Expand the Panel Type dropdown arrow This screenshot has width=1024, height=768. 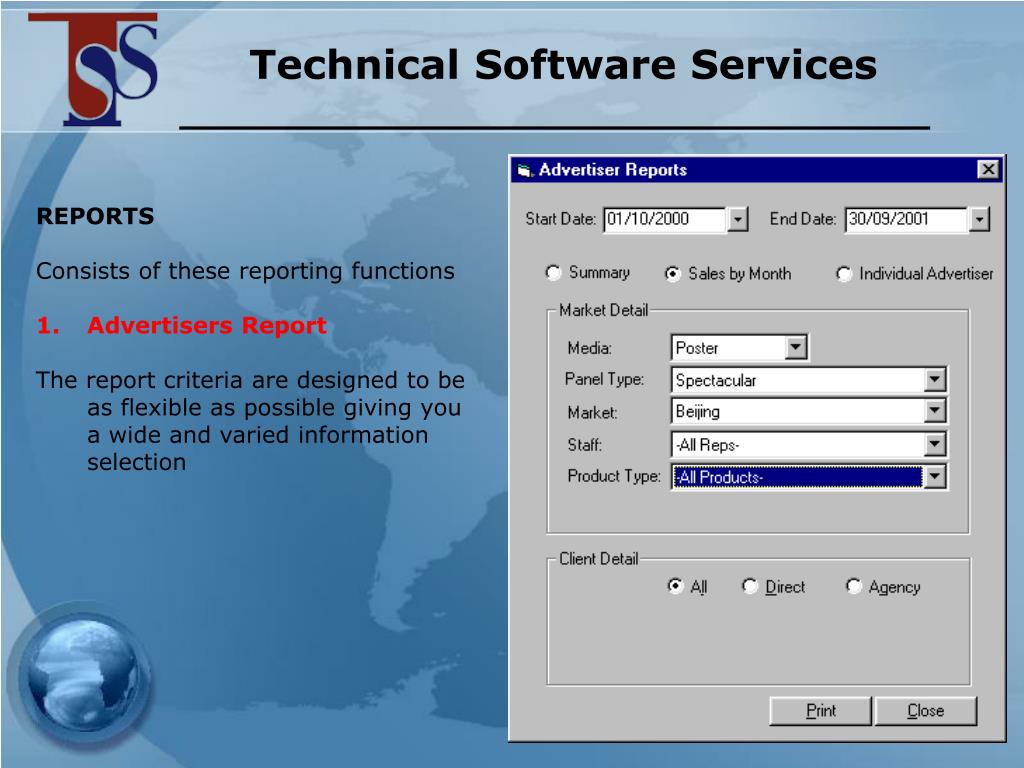coord(935,379)
